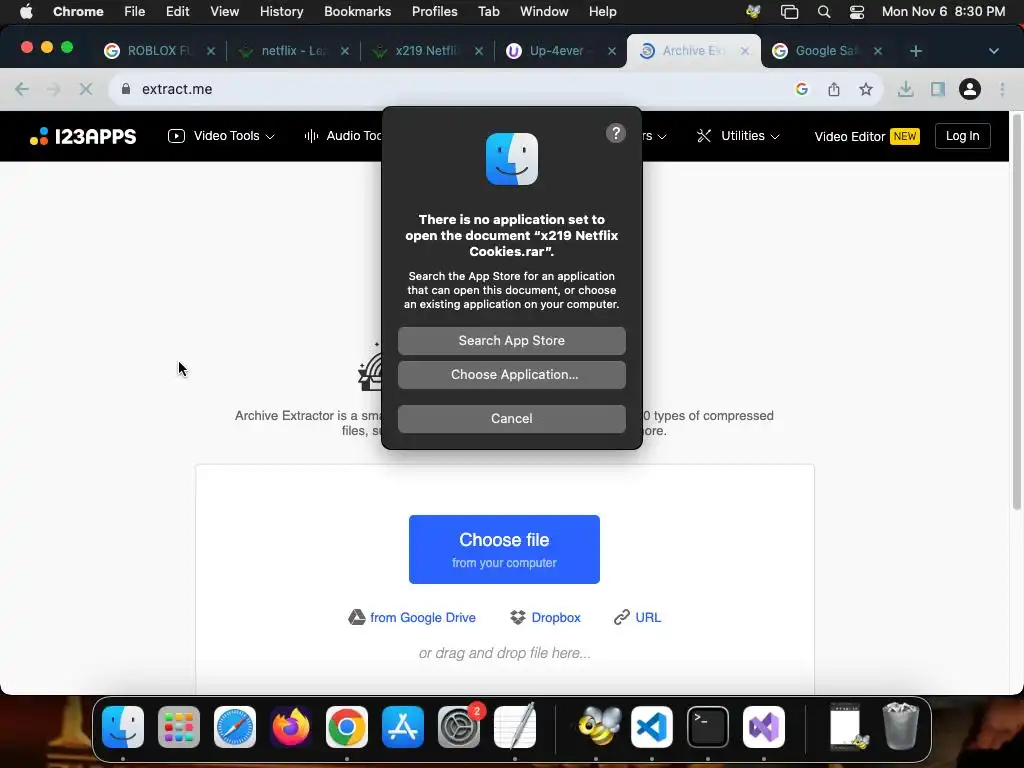Click the Google icon in the address bar
1024x768 pixels.
click(802, 89)
